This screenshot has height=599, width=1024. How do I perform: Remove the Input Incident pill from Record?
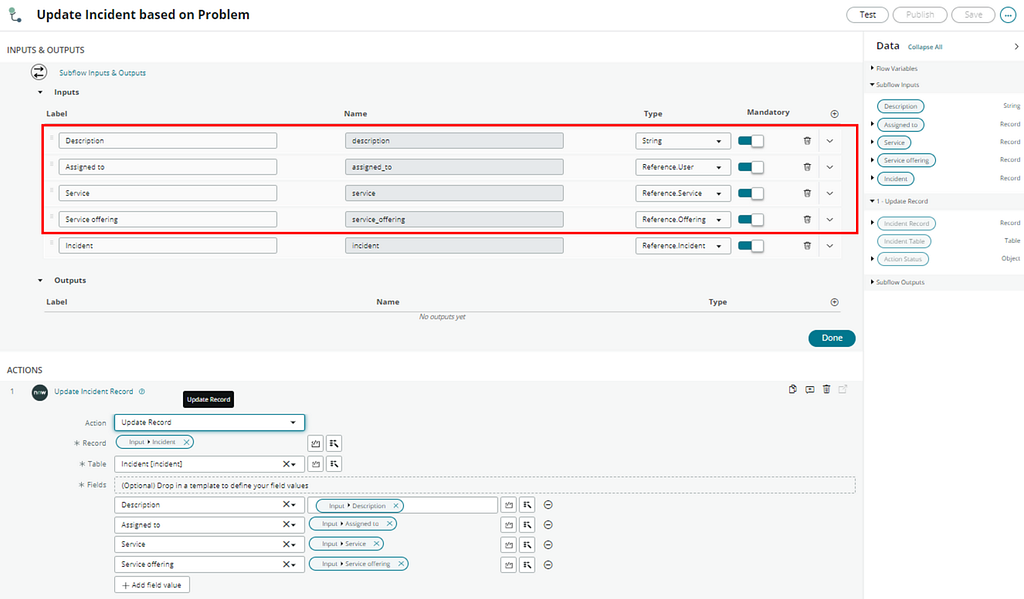click(186, 442)
